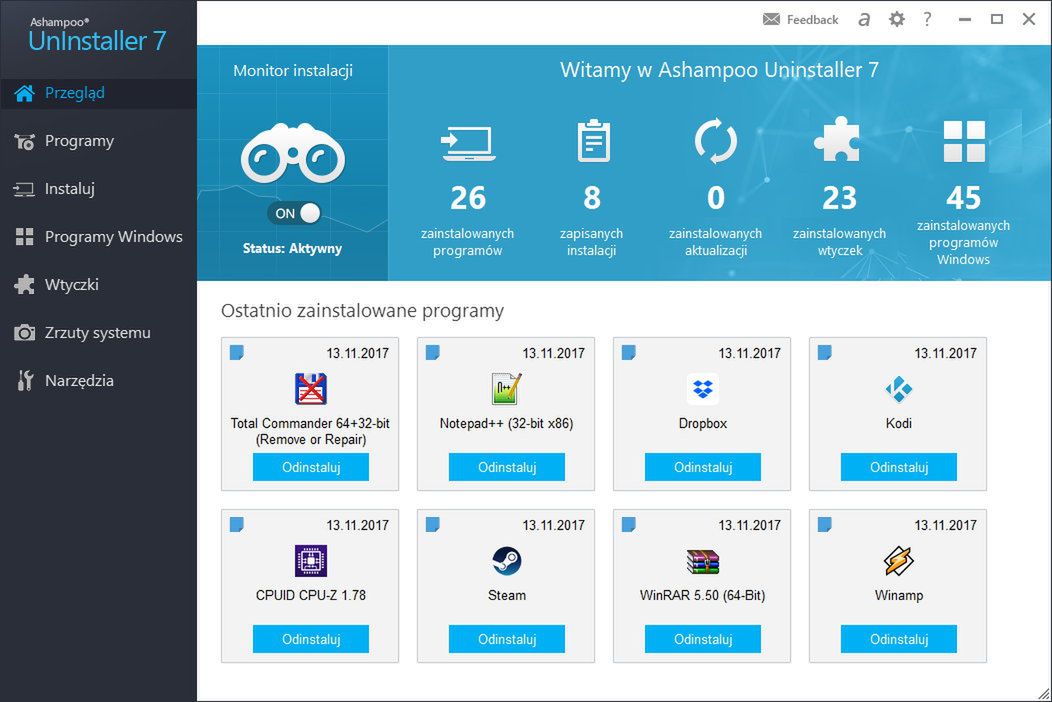Click the 23 installed plugins count
The image size is (1052, 702).
839,198
